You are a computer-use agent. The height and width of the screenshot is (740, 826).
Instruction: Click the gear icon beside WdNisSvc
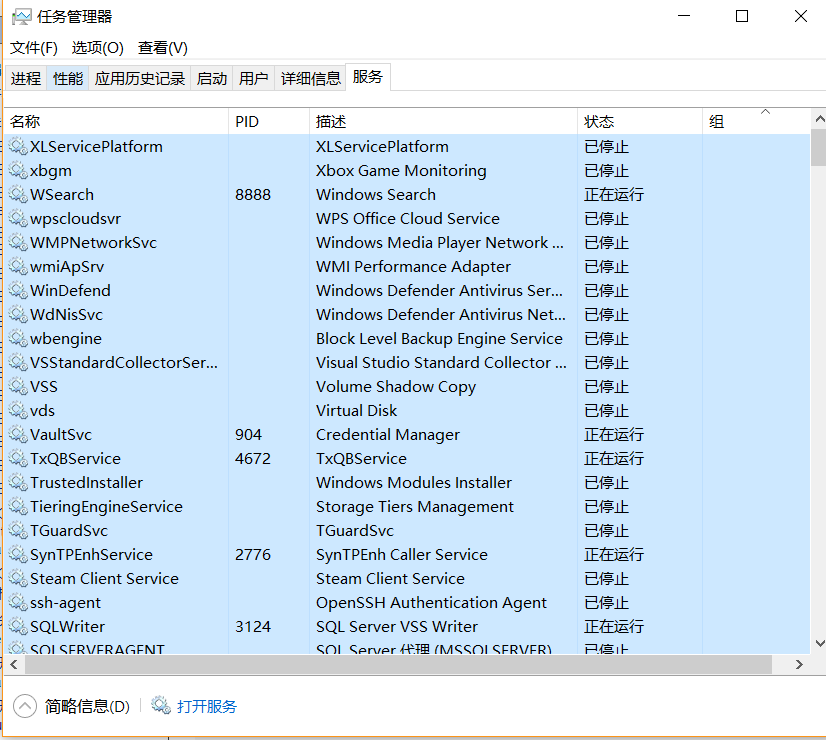18,314
